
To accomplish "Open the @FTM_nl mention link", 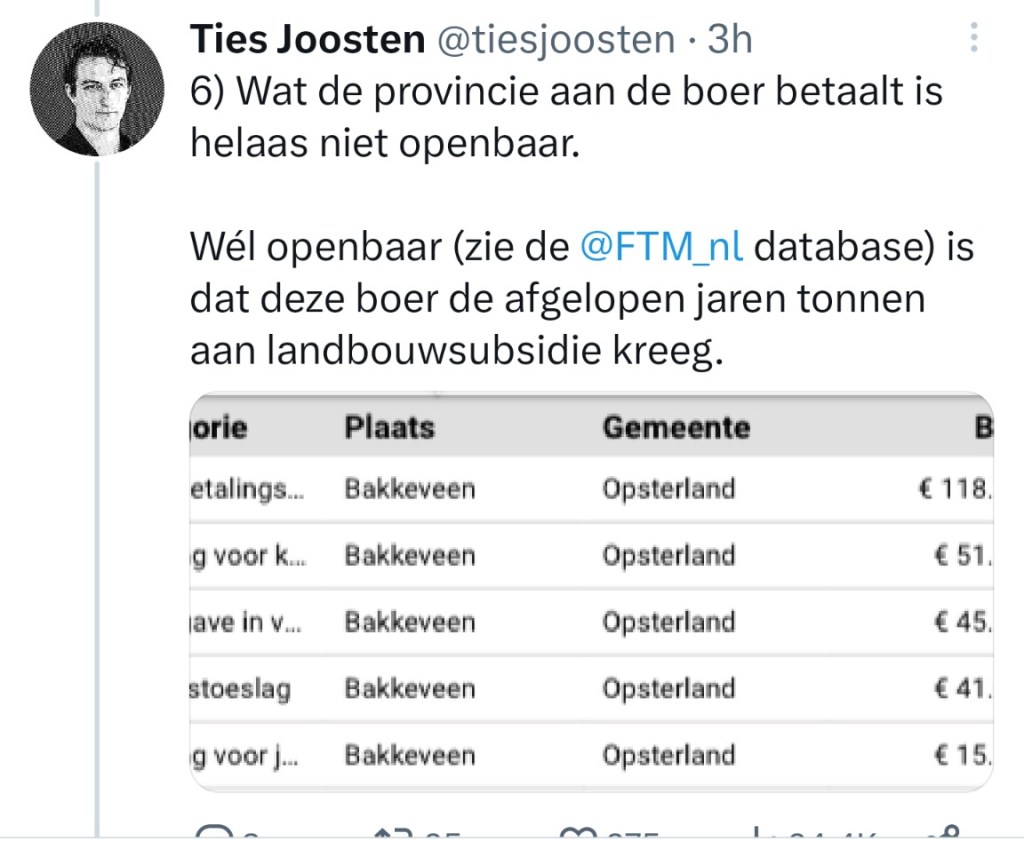I will (661, 247).
